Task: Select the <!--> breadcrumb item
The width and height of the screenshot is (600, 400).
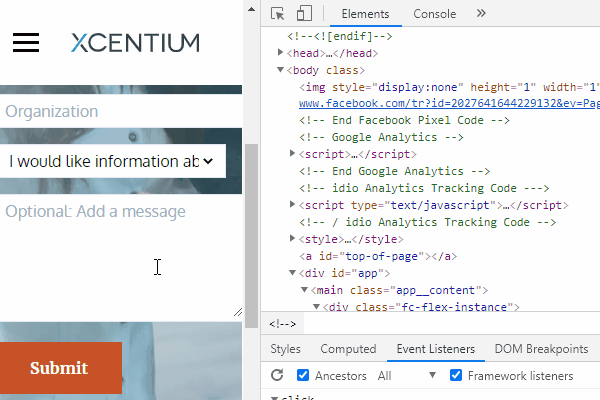Action: [x=282, y=324]
